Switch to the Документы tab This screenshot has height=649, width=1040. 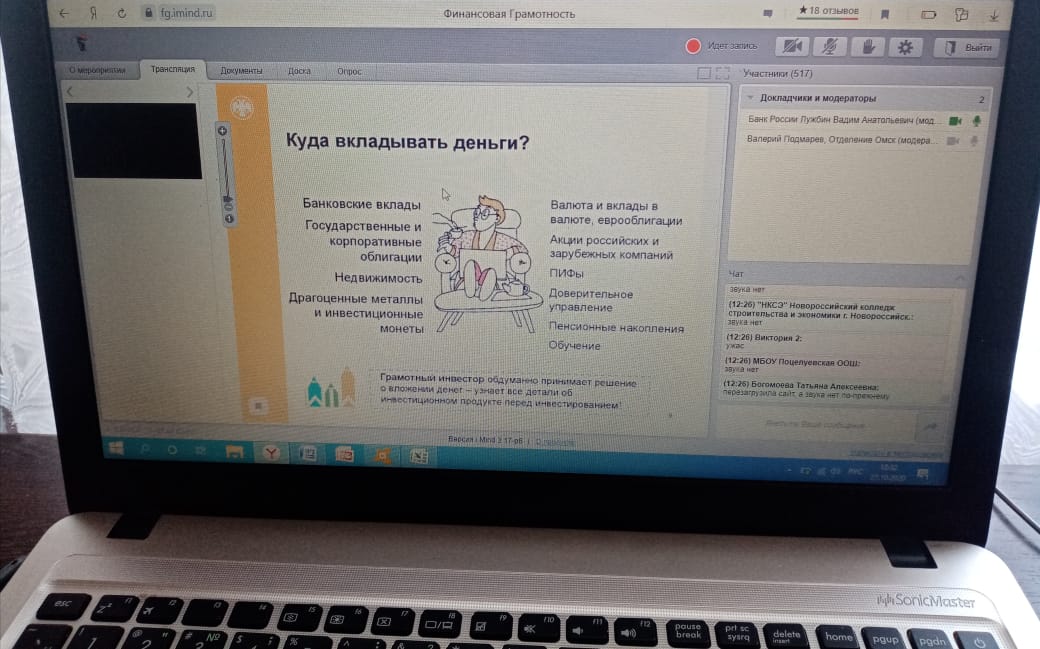[241, 71]
